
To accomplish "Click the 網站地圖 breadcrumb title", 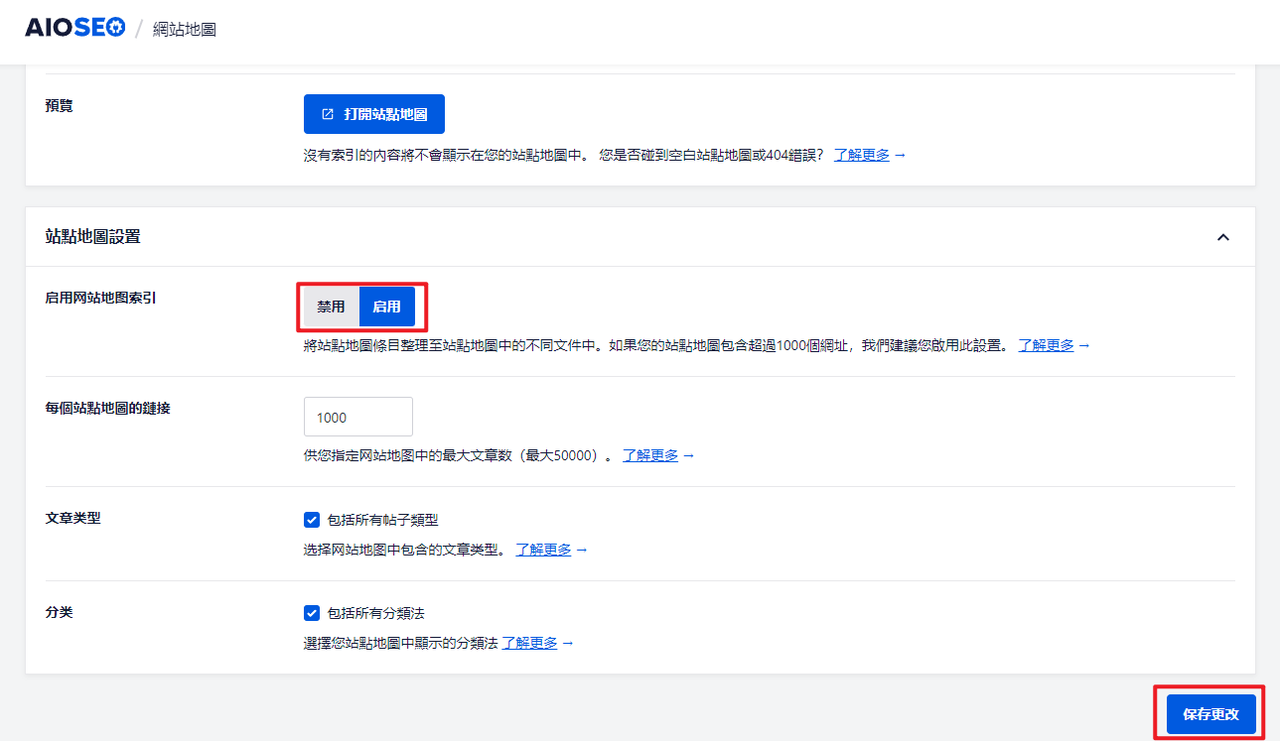I will [x=185, y=30].
